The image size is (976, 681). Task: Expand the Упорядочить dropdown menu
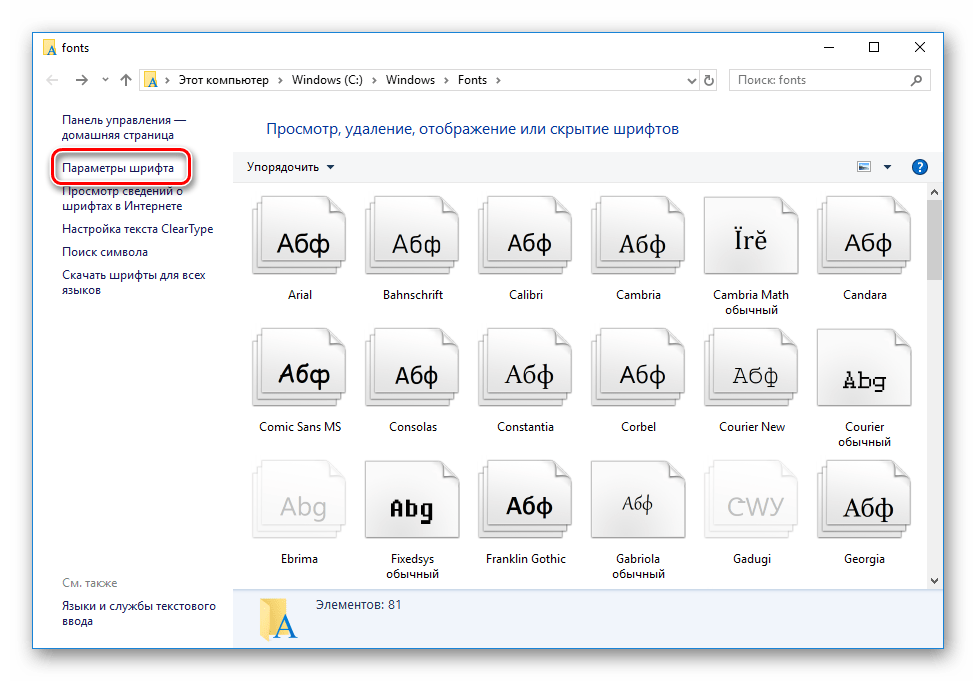291,167
